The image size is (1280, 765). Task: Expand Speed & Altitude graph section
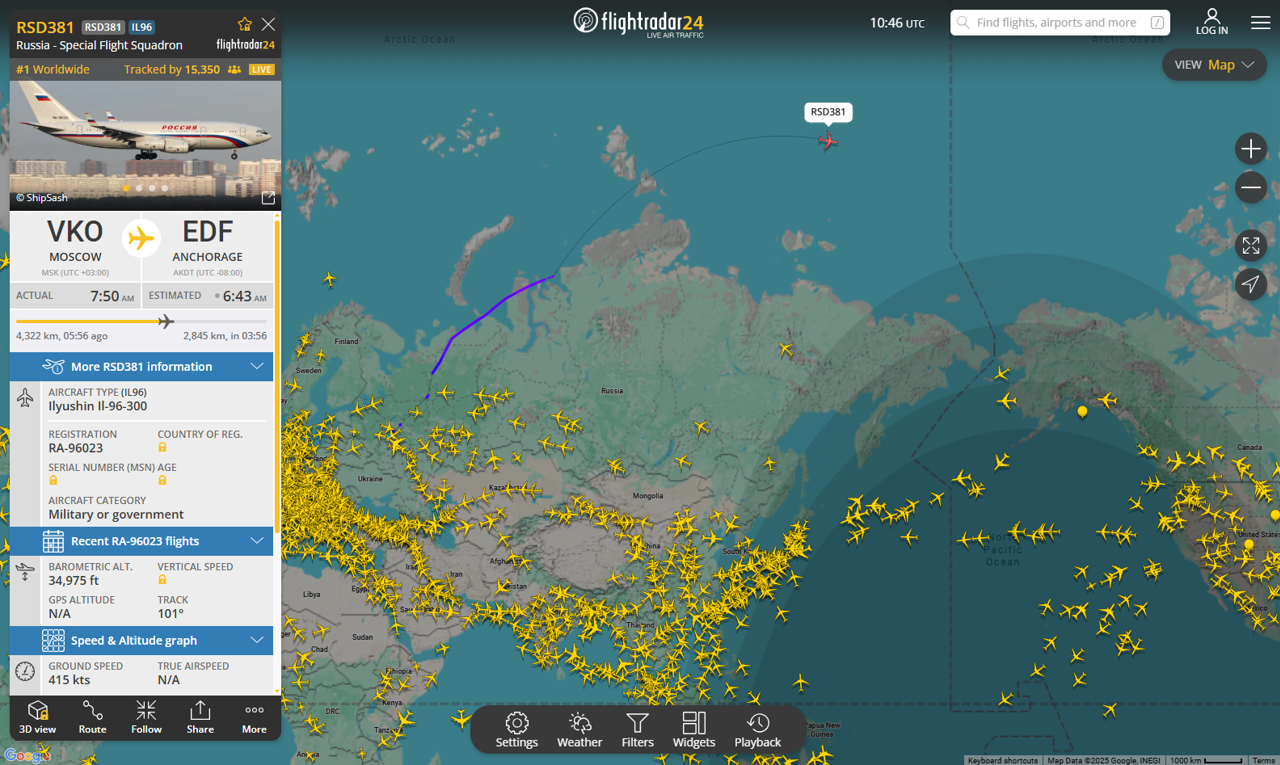(x=141, y=640)
